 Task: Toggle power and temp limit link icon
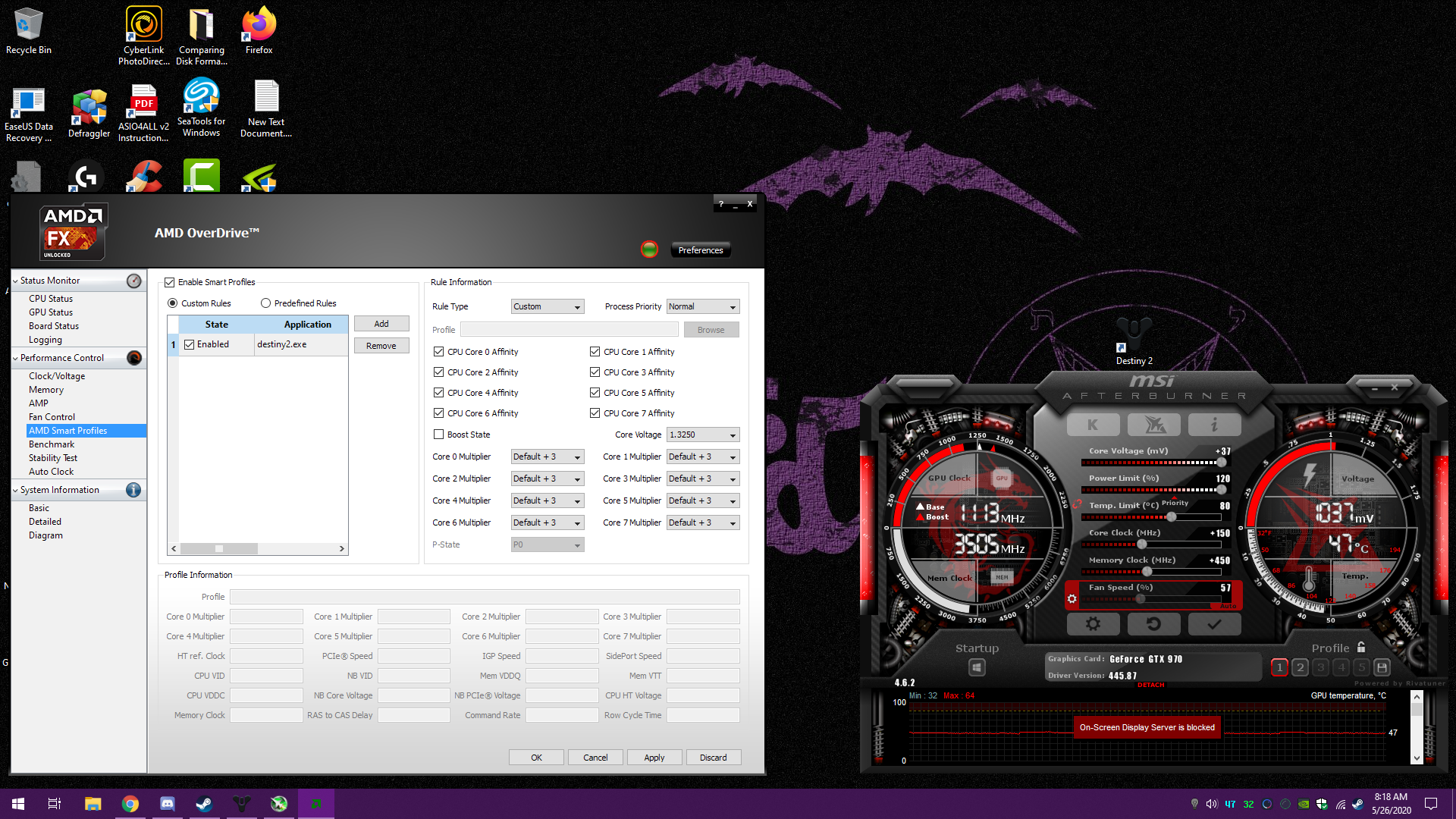pyautogui.click(x=1076, y=504)
